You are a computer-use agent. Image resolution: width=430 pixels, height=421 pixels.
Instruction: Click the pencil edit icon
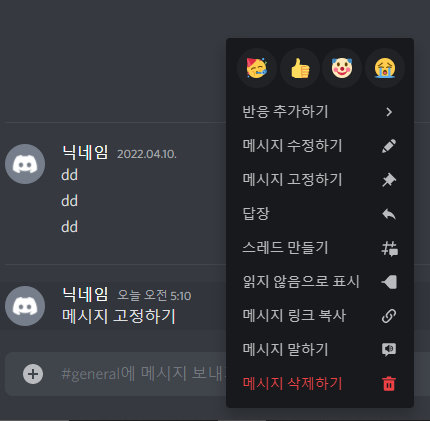click(x=389, y=146)
